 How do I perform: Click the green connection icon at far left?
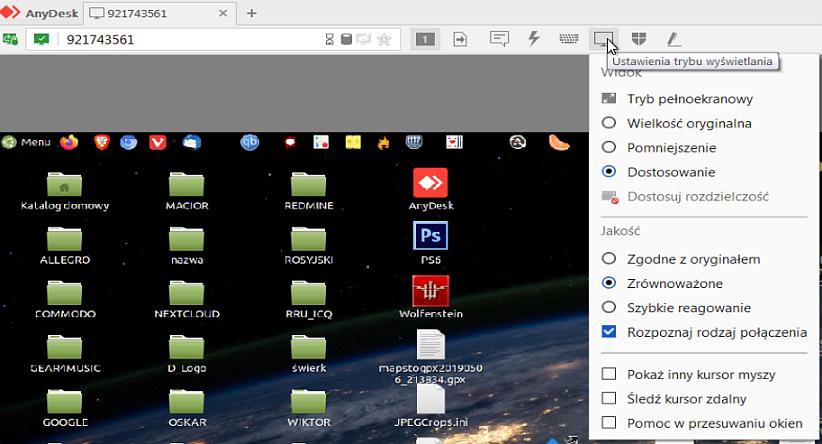pos(10,39)
